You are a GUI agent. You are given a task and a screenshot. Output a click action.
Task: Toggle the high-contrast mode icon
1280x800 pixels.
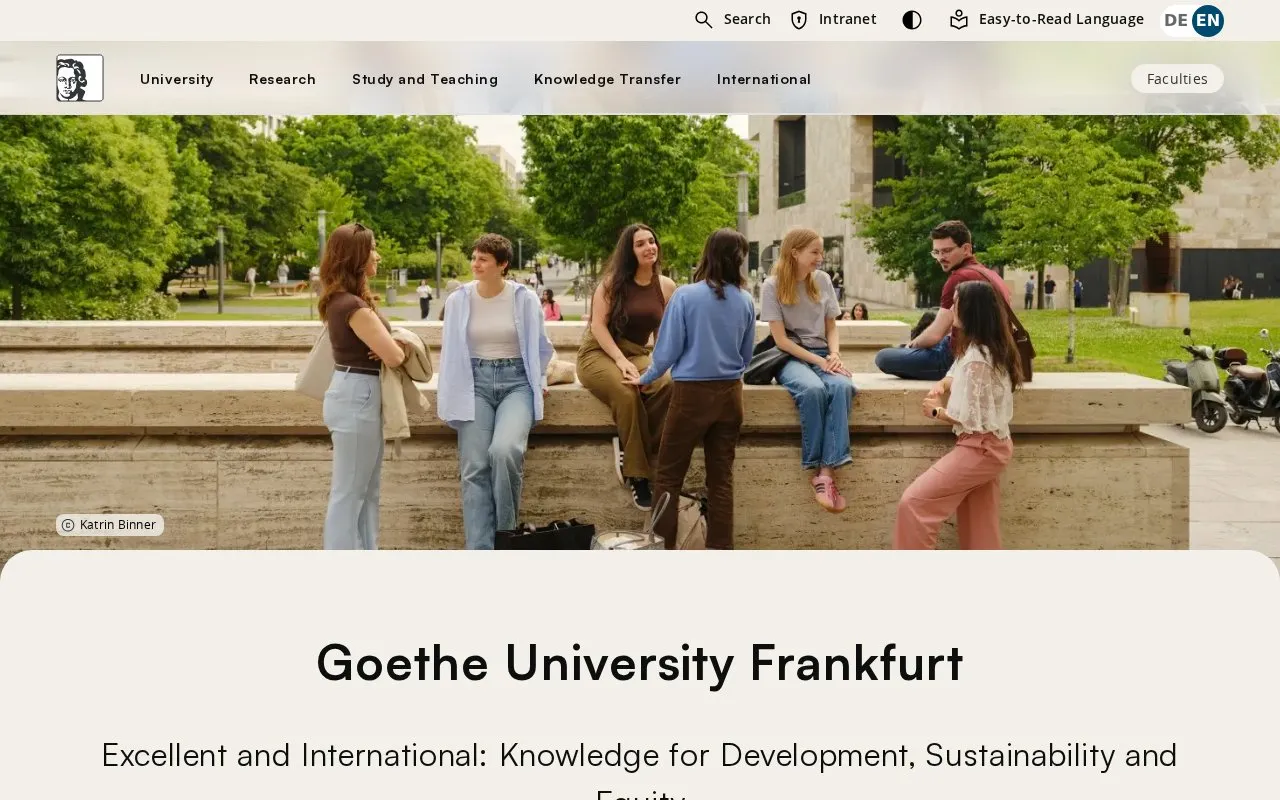pos(912,20)
